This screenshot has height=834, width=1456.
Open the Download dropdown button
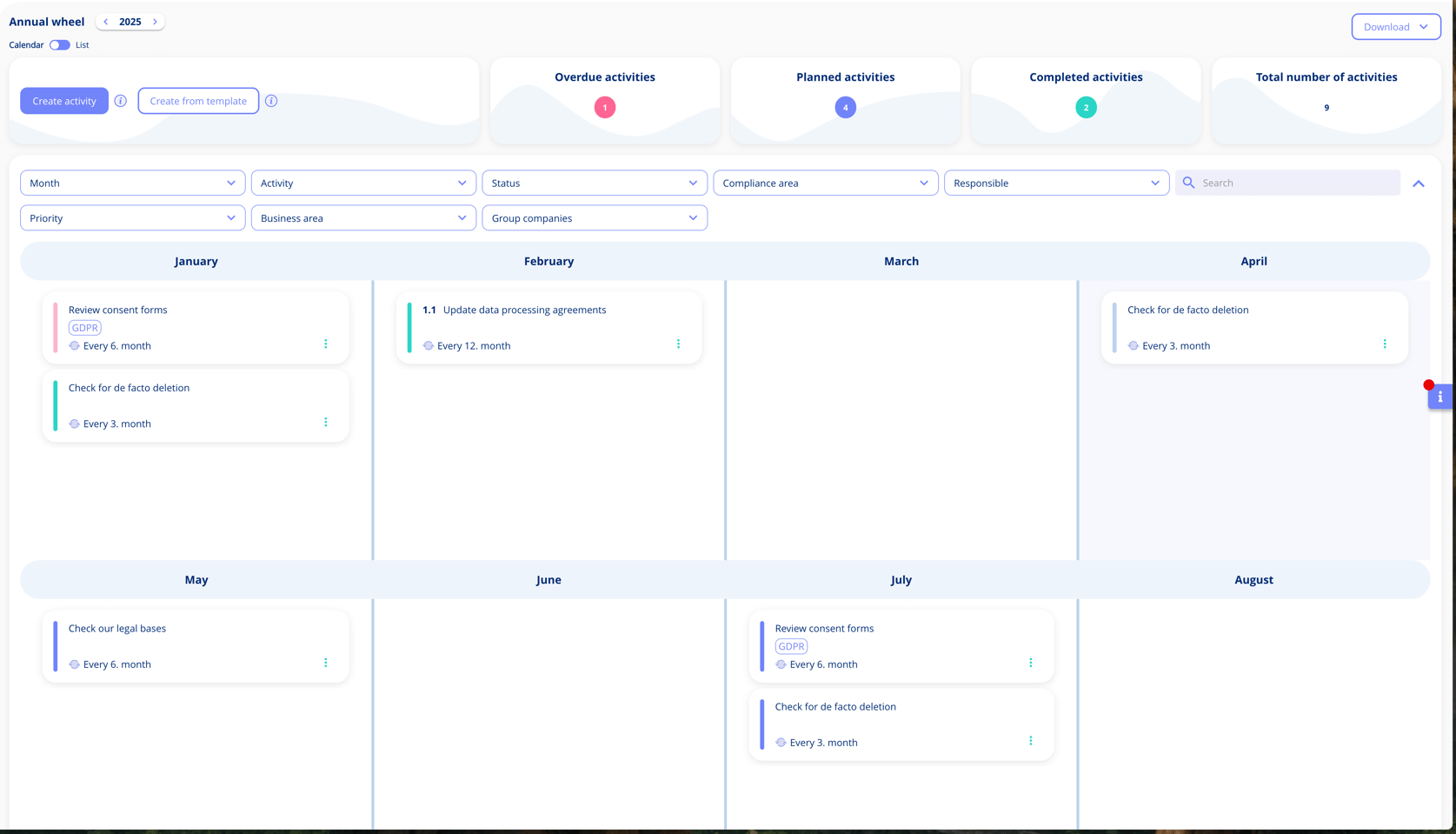[1395, 27]
